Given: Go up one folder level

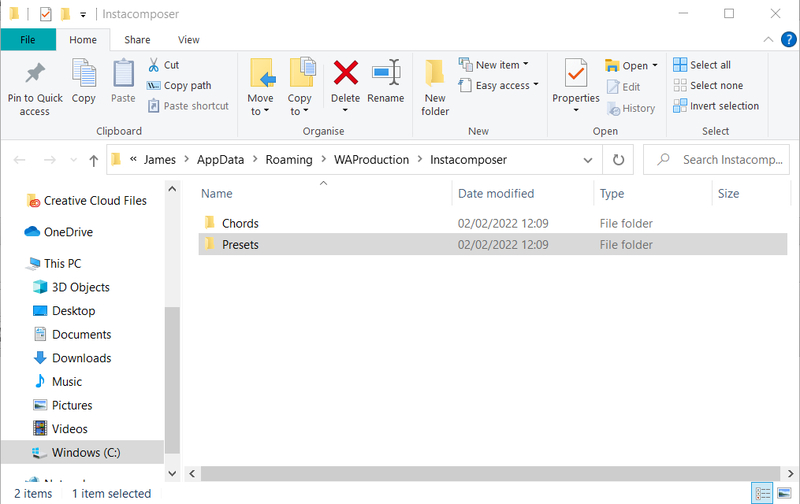Looking at the screenshot, I should [x=93, y=160].
